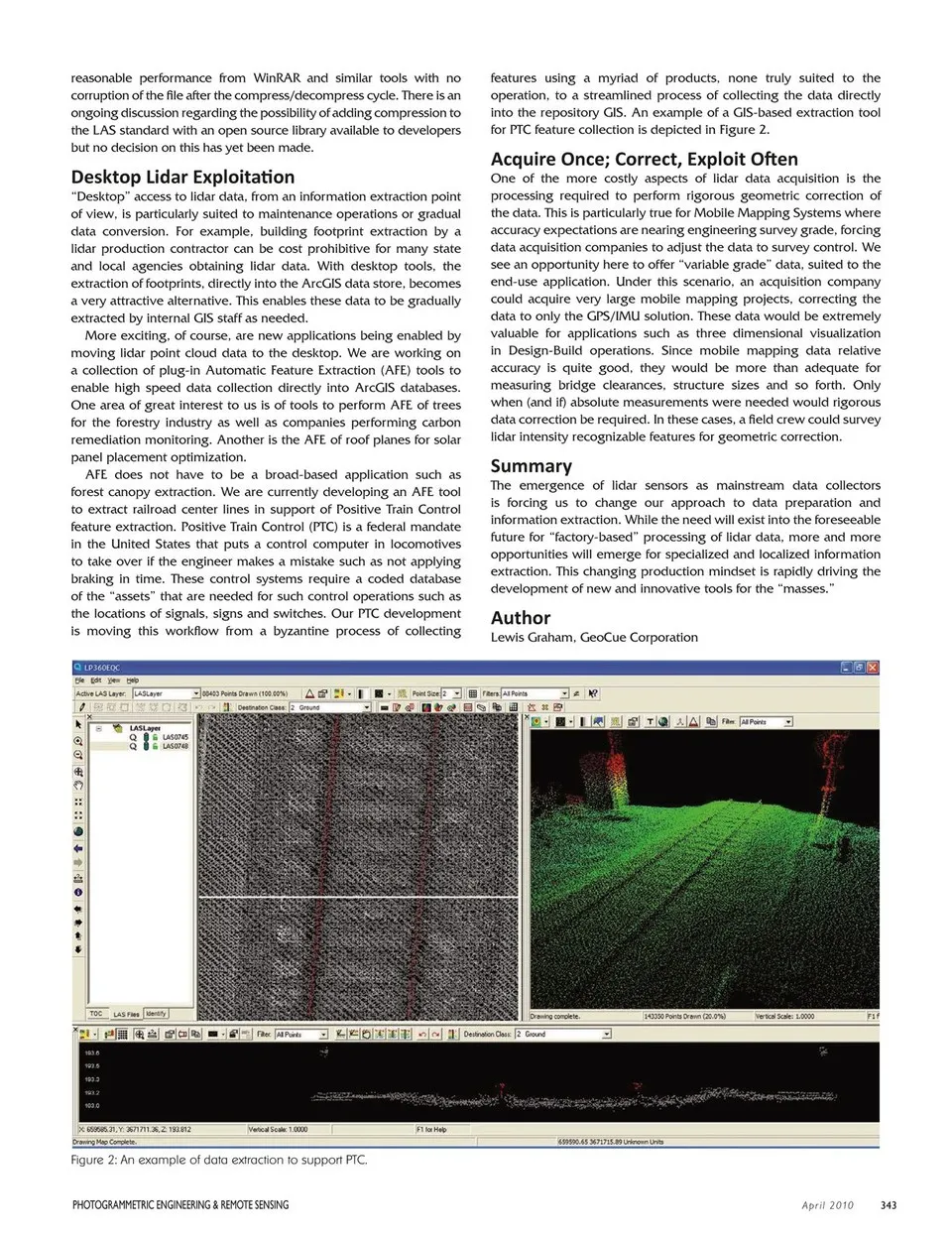The width and height of the screenshot is (952, 1237).
Task: Click the zoom in magnifier tool
Action: click(78, 741)
